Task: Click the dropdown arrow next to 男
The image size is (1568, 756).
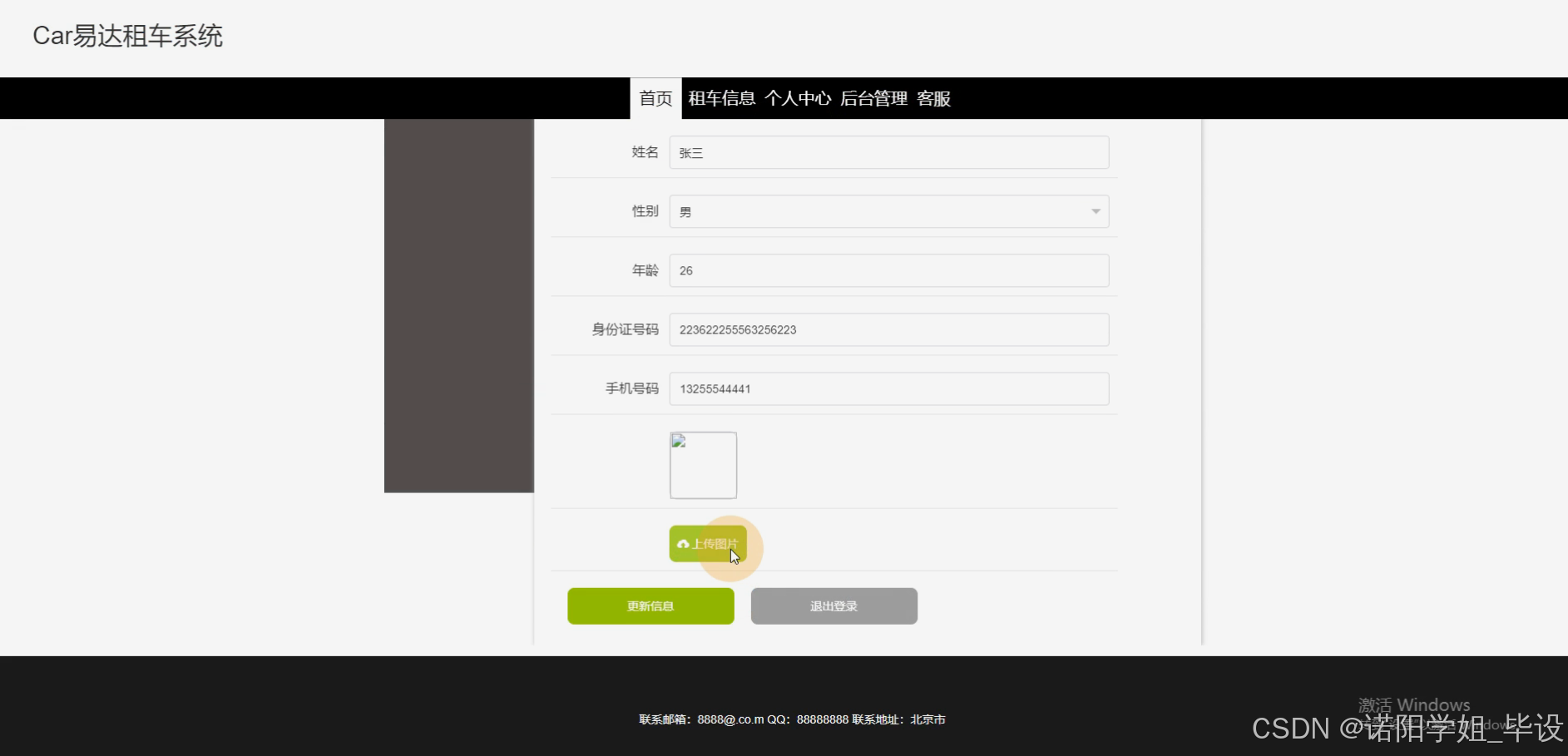Action: 1096,211
